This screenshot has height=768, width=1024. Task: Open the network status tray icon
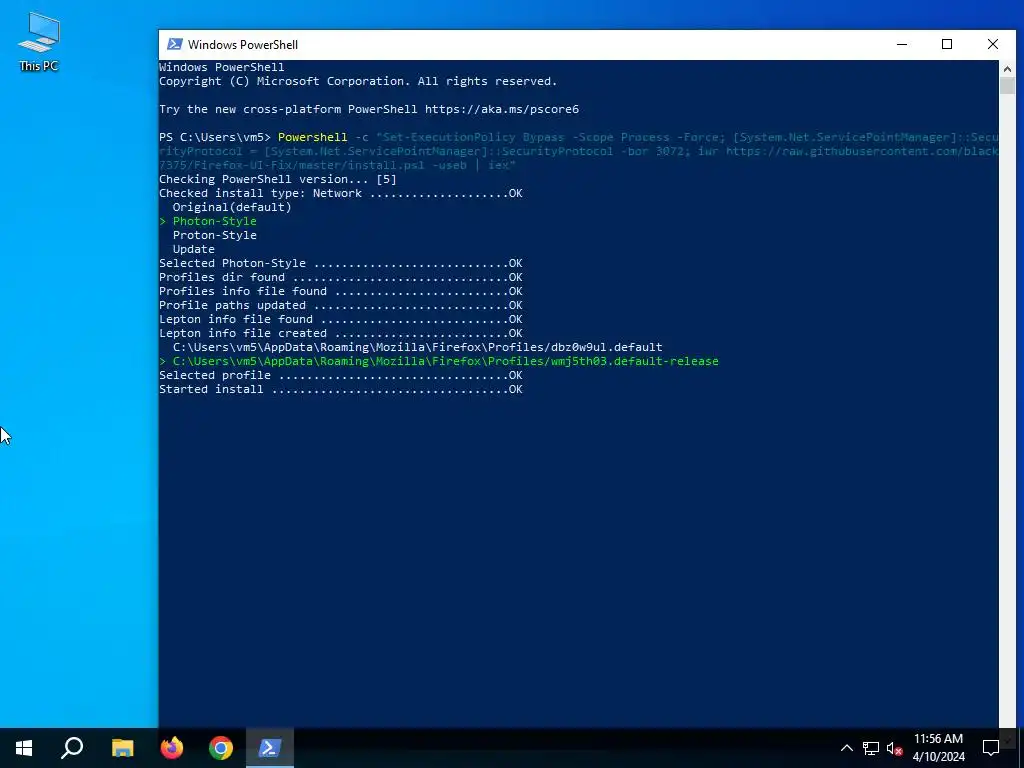click(x=871, y=748)
